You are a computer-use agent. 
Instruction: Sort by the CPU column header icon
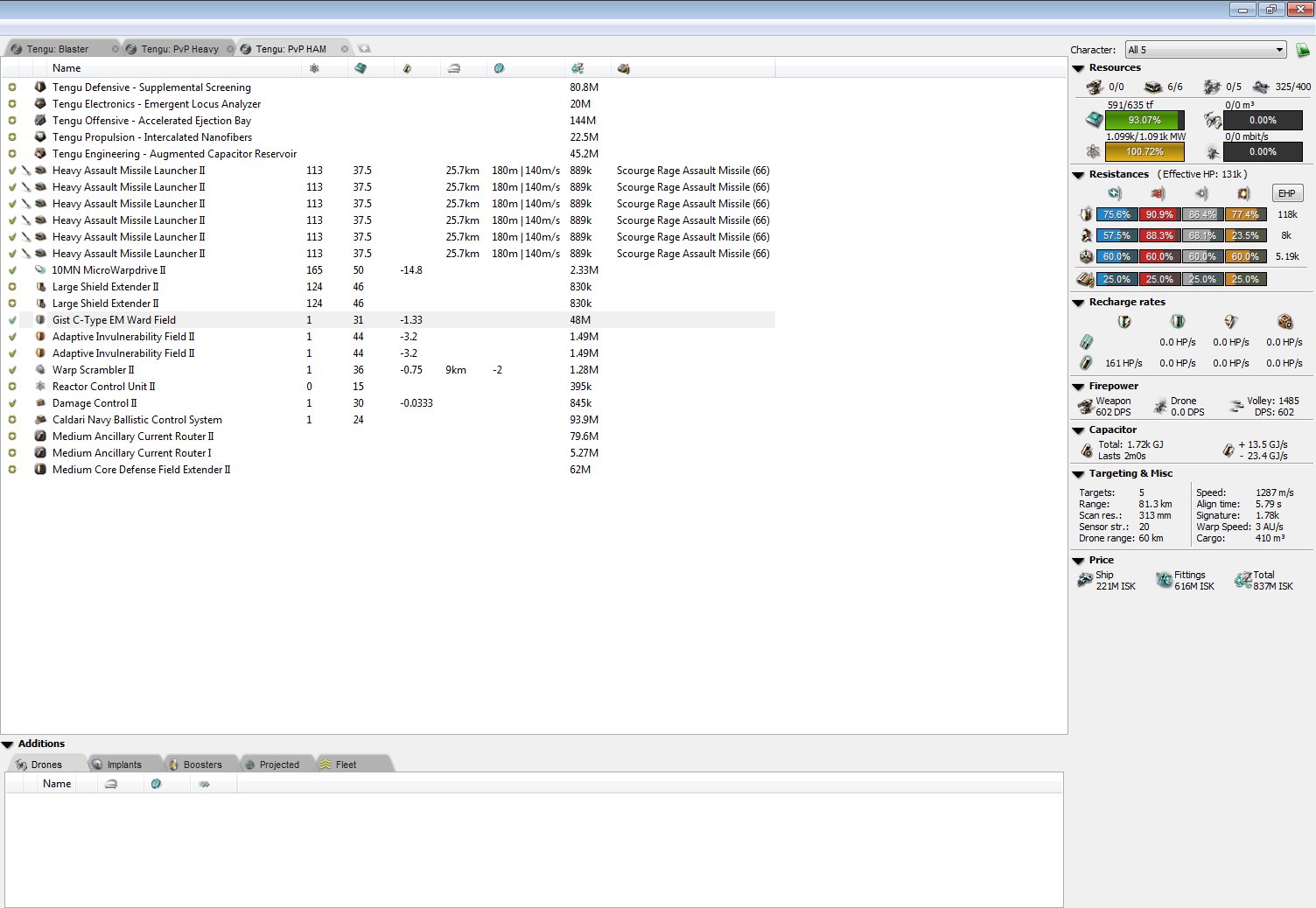(360, 68)
